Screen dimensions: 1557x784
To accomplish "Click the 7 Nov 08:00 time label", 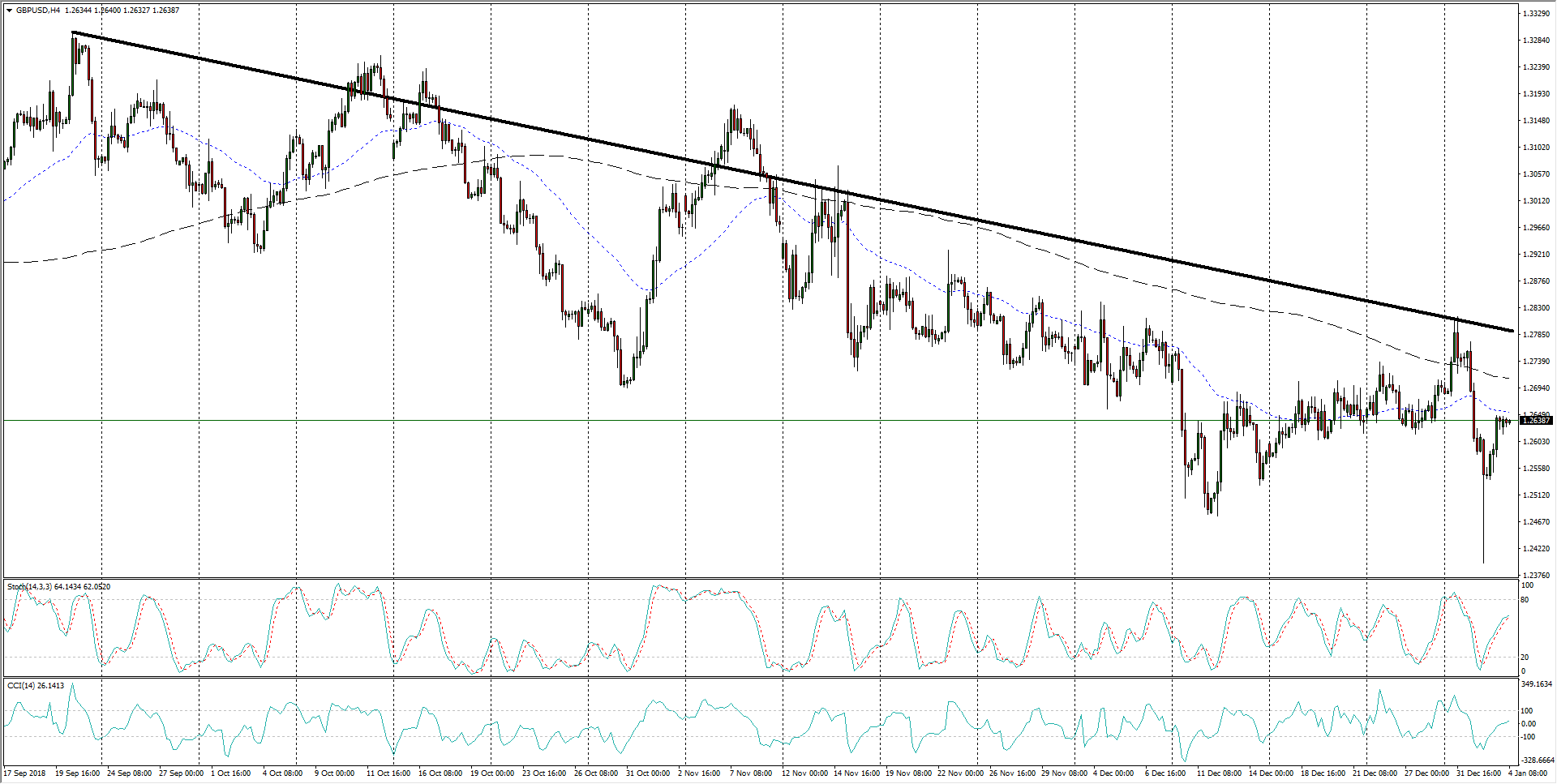I will (x=751, y=773).
